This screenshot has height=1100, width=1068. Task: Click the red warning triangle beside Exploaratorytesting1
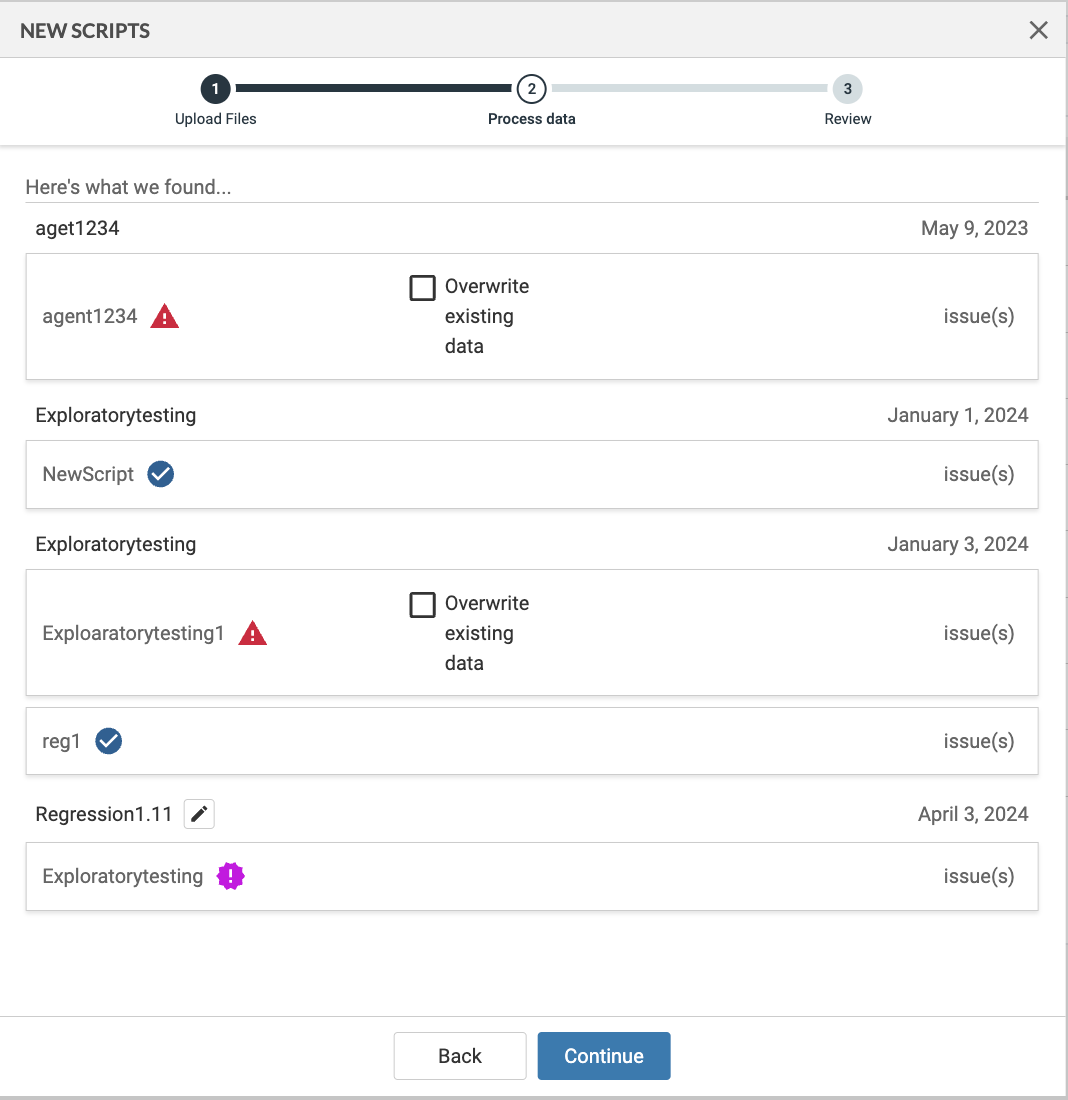(252, 634)
